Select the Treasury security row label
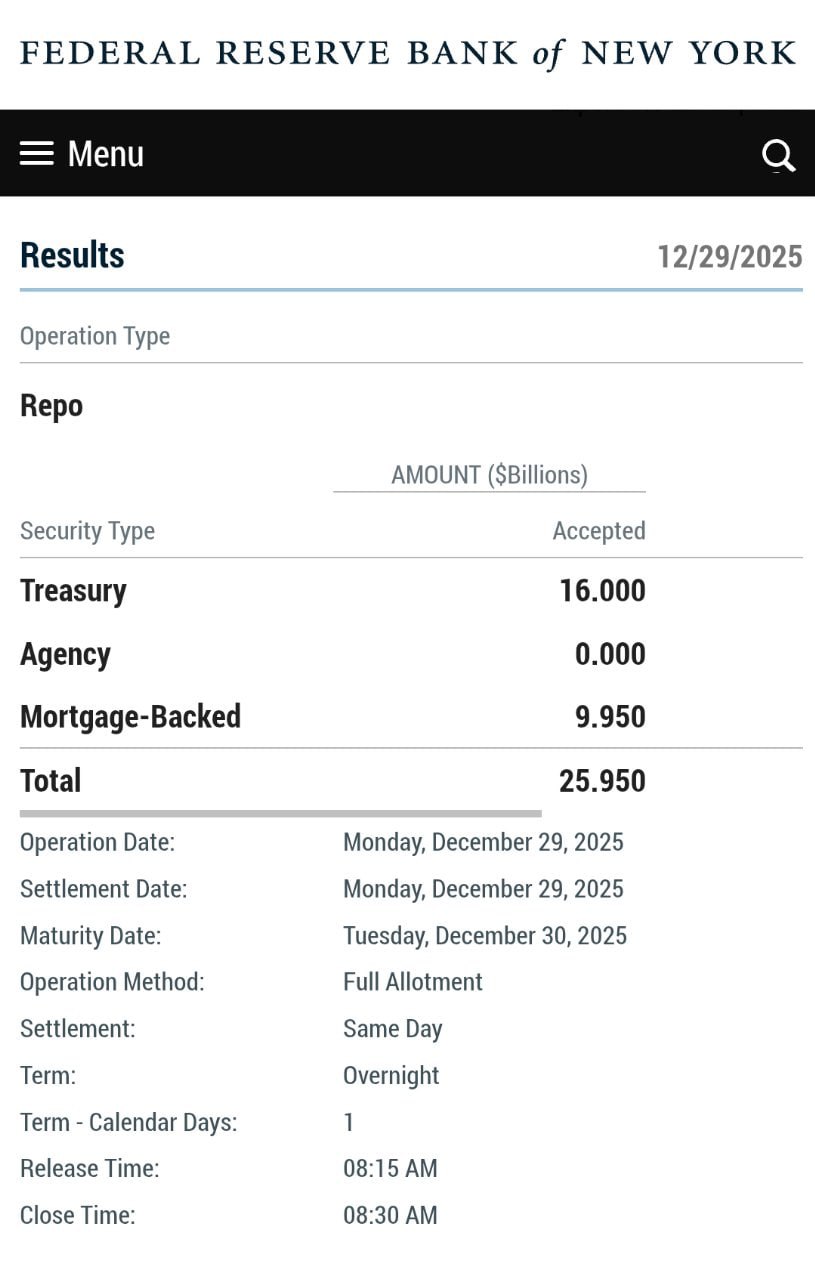Screen dimensions: 815x1263 click(73, 591)
